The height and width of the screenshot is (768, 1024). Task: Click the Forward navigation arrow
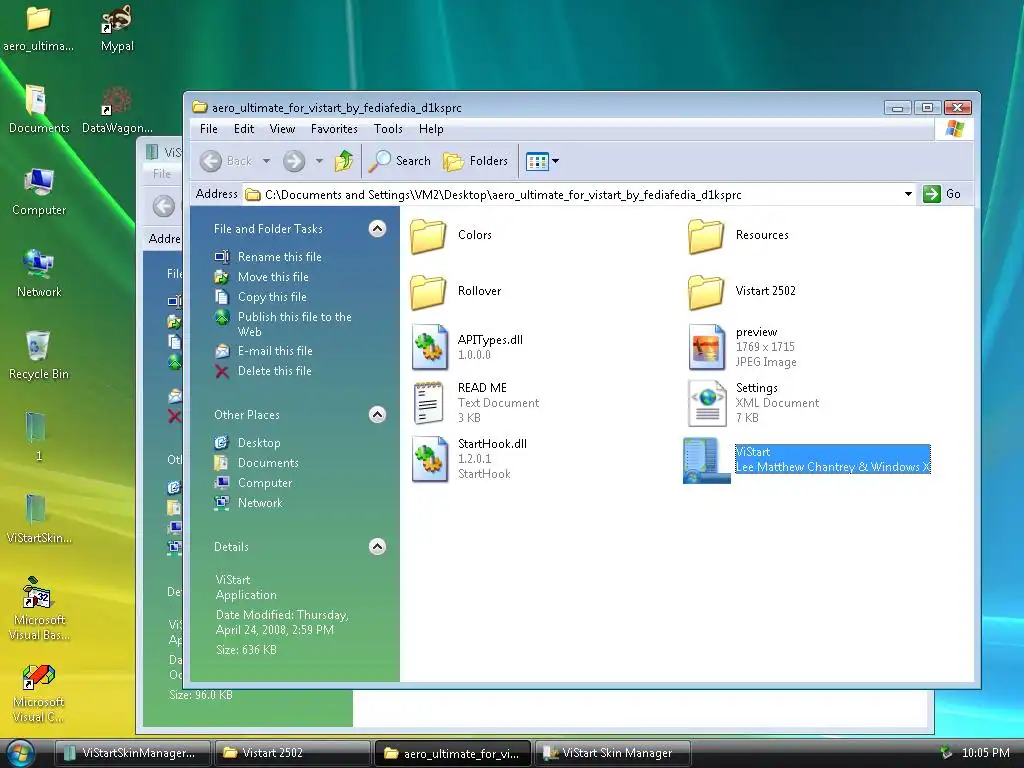tap(293, 161)
